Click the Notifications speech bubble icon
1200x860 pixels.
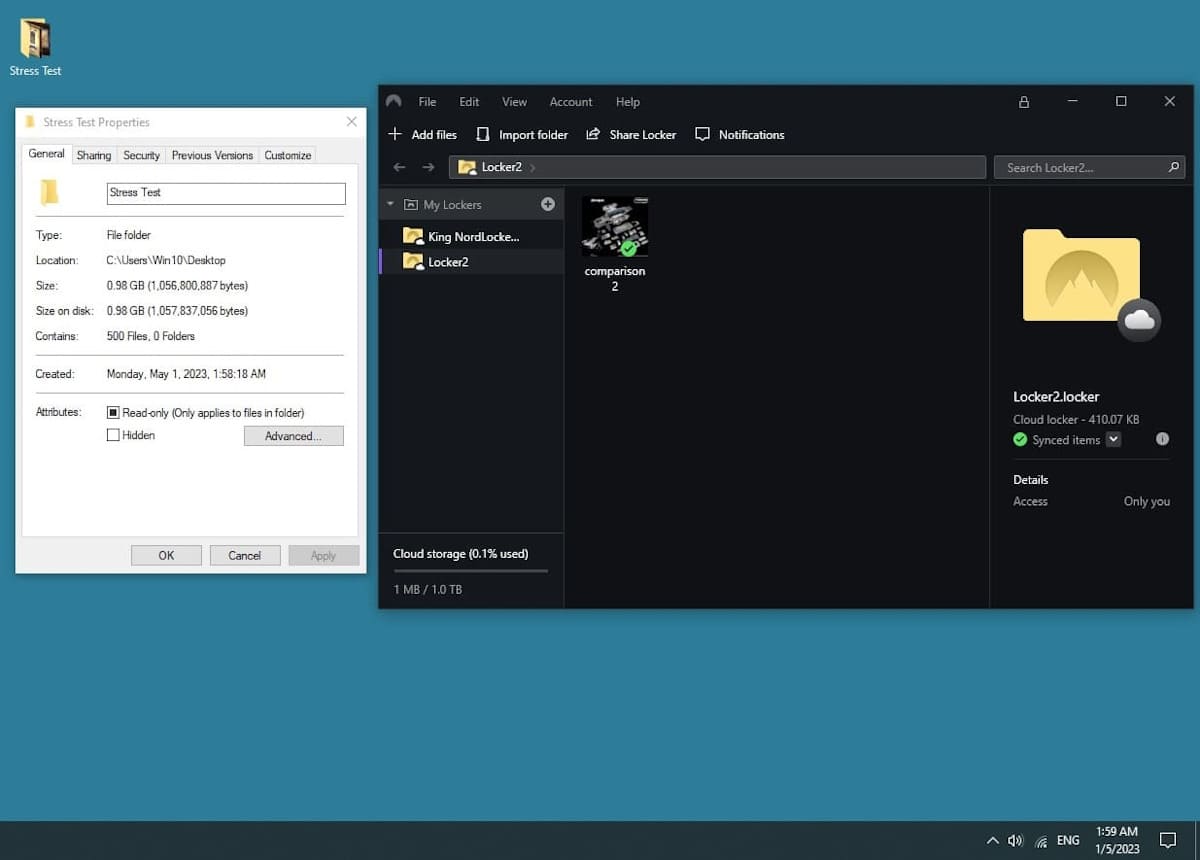[x=703, y=134]
